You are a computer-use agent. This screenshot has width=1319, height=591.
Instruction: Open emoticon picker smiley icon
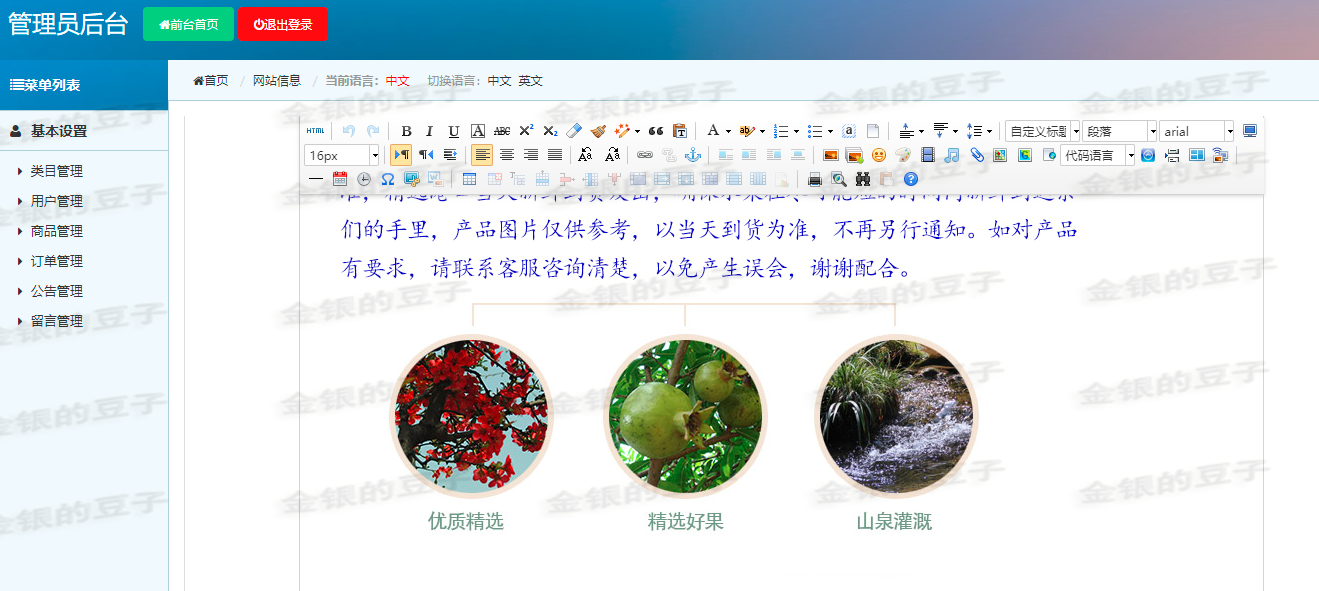coord(879,155)
